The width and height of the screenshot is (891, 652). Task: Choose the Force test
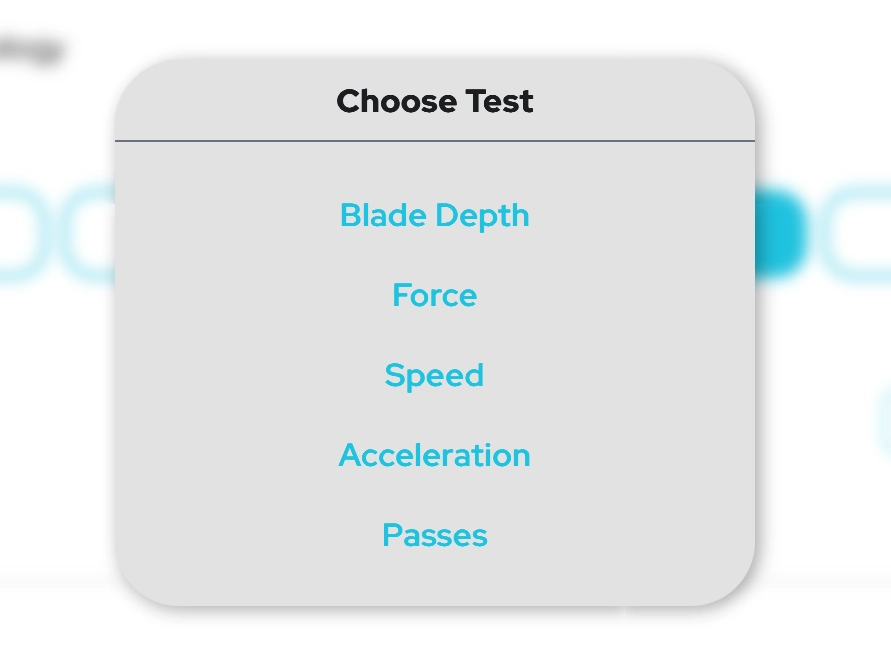pos(434,296)
